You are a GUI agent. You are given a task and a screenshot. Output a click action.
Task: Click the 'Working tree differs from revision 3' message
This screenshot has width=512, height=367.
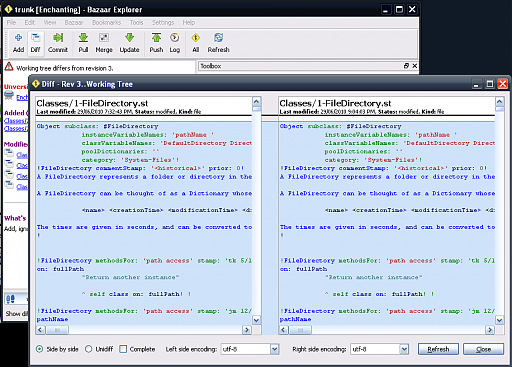click(x=65, y=68)
